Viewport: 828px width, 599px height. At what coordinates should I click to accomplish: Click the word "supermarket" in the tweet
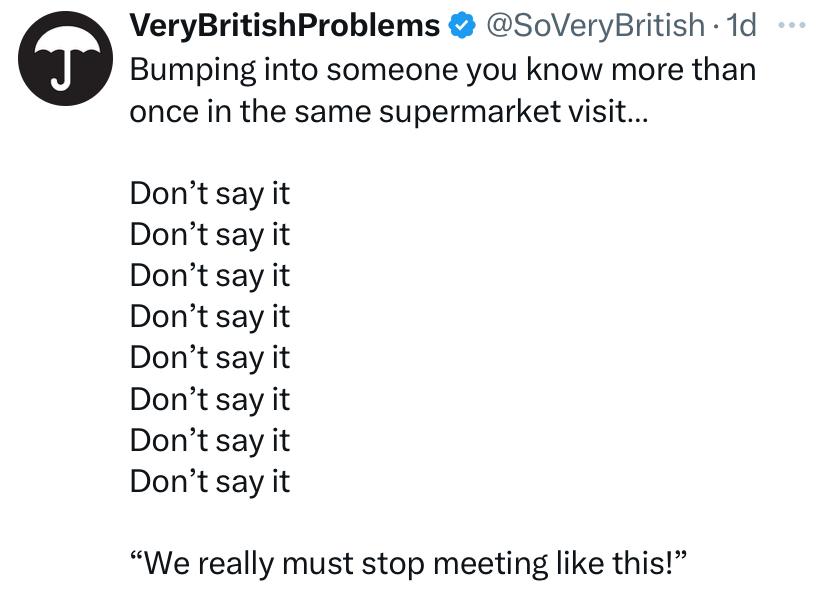pyautogui.click(x=469, y=112)
